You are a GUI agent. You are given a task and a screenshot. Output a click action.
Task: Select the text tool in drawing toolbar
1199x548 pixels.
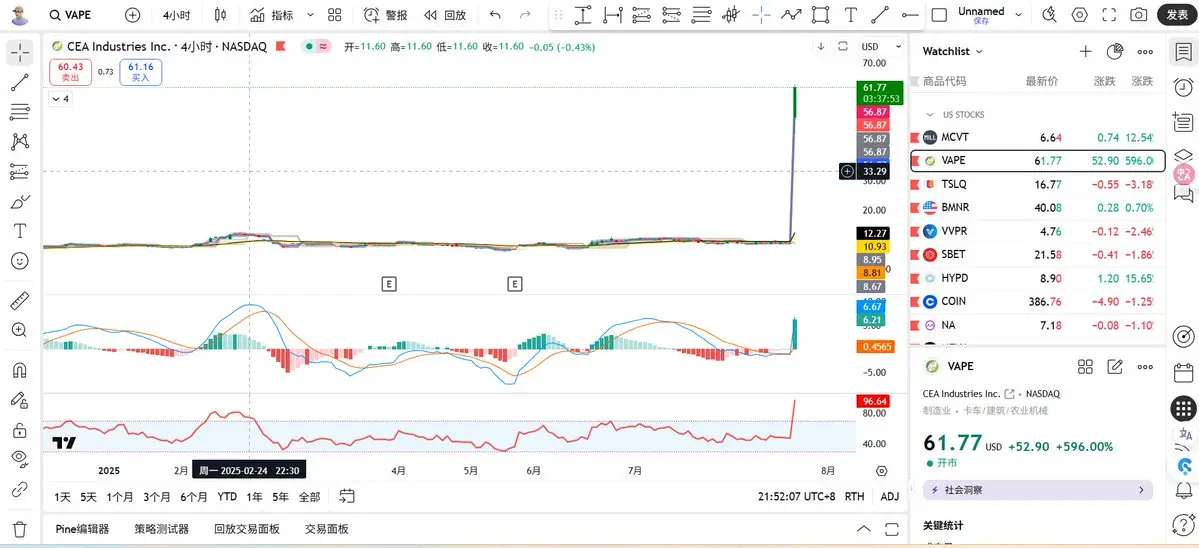click(x=850, y=15)
